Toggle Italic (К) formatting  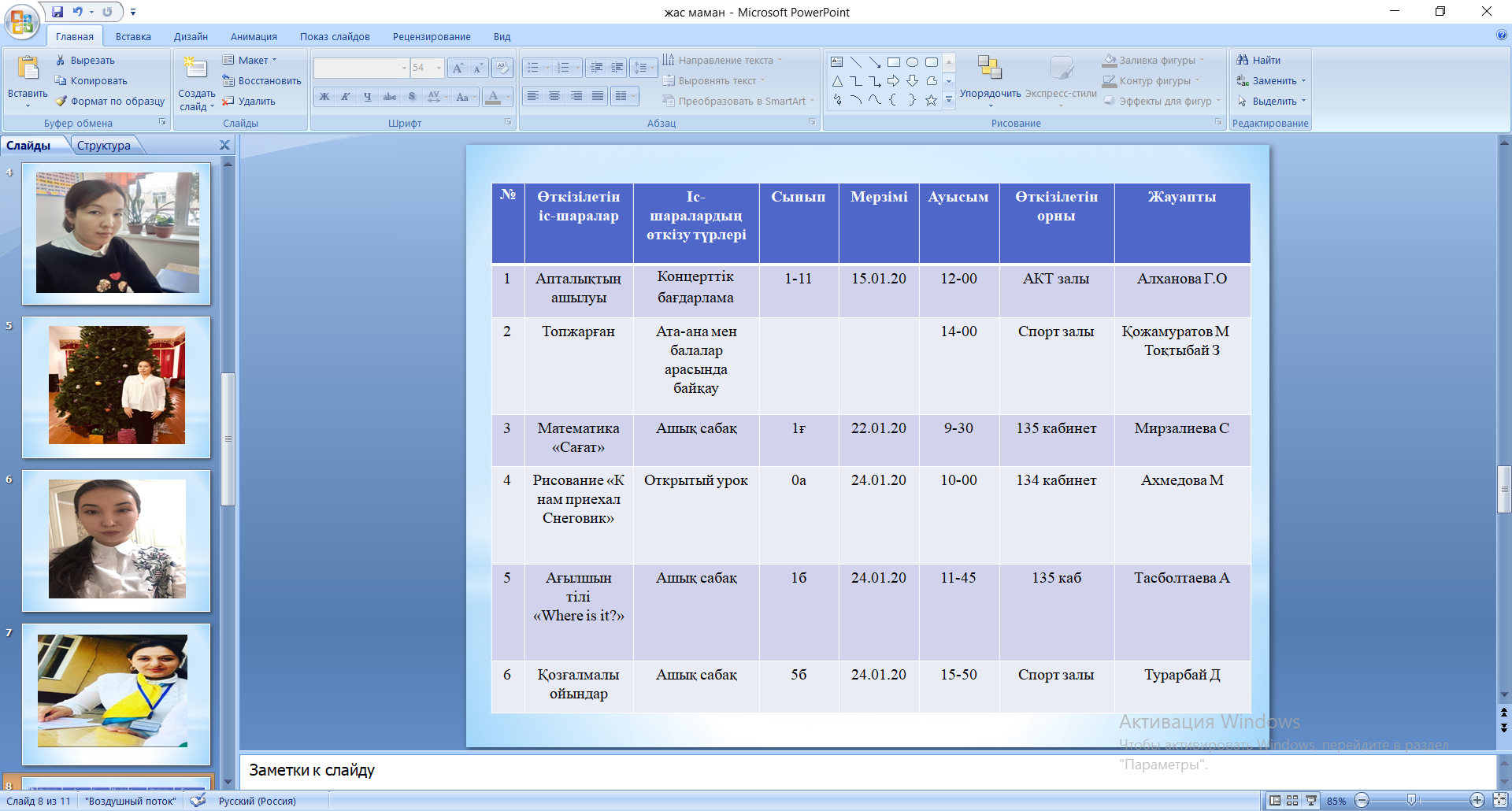pos(346,97)
